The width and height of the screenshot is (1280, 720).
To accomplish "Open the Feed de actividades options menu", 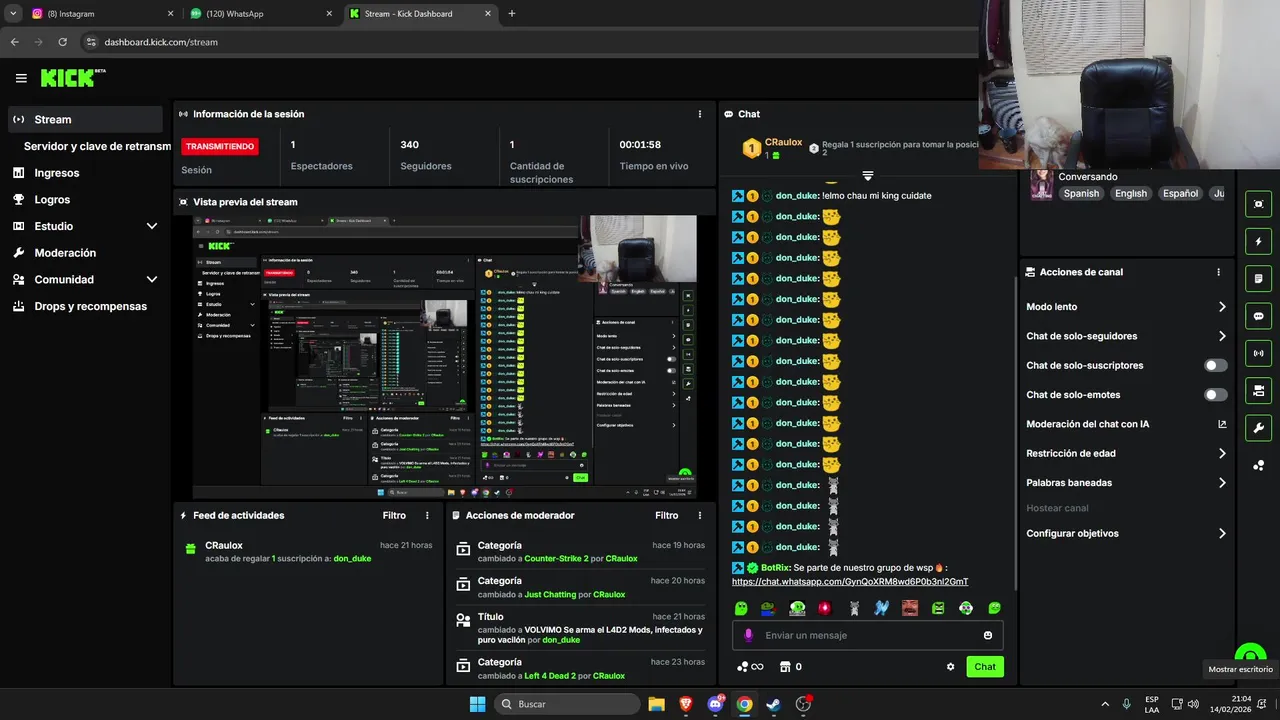I will pos(427,515).
